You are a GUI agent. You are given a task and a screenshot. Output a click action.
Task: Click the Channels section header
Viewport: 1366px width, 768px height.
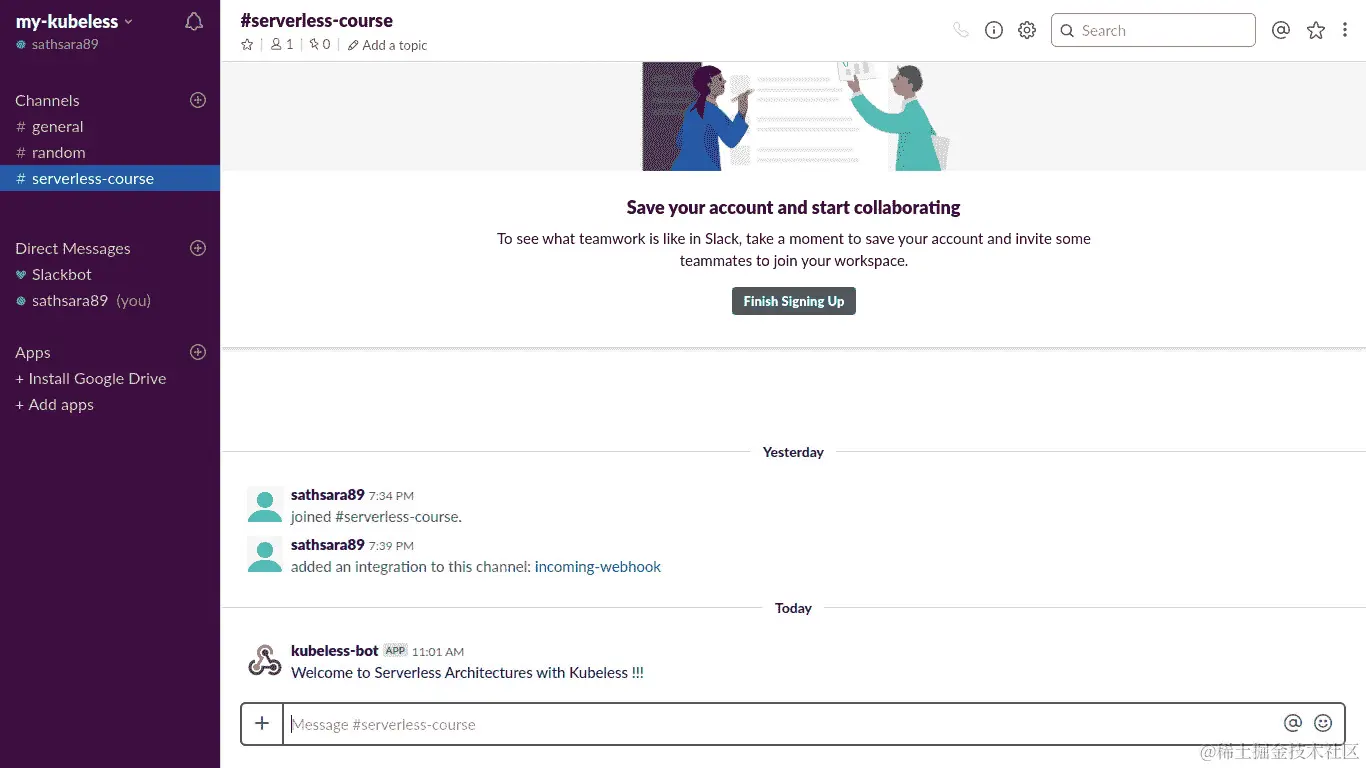pyautogui.click(x=47, y=100)
